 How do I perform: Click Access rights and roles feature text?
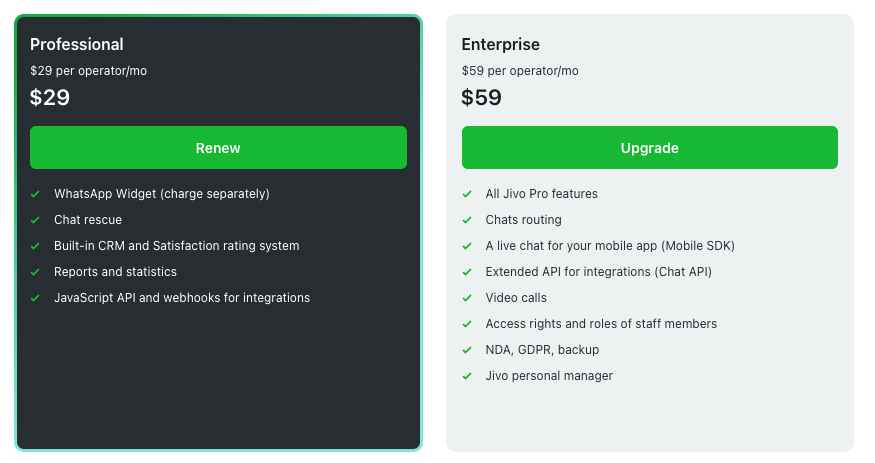coord(601,324)
